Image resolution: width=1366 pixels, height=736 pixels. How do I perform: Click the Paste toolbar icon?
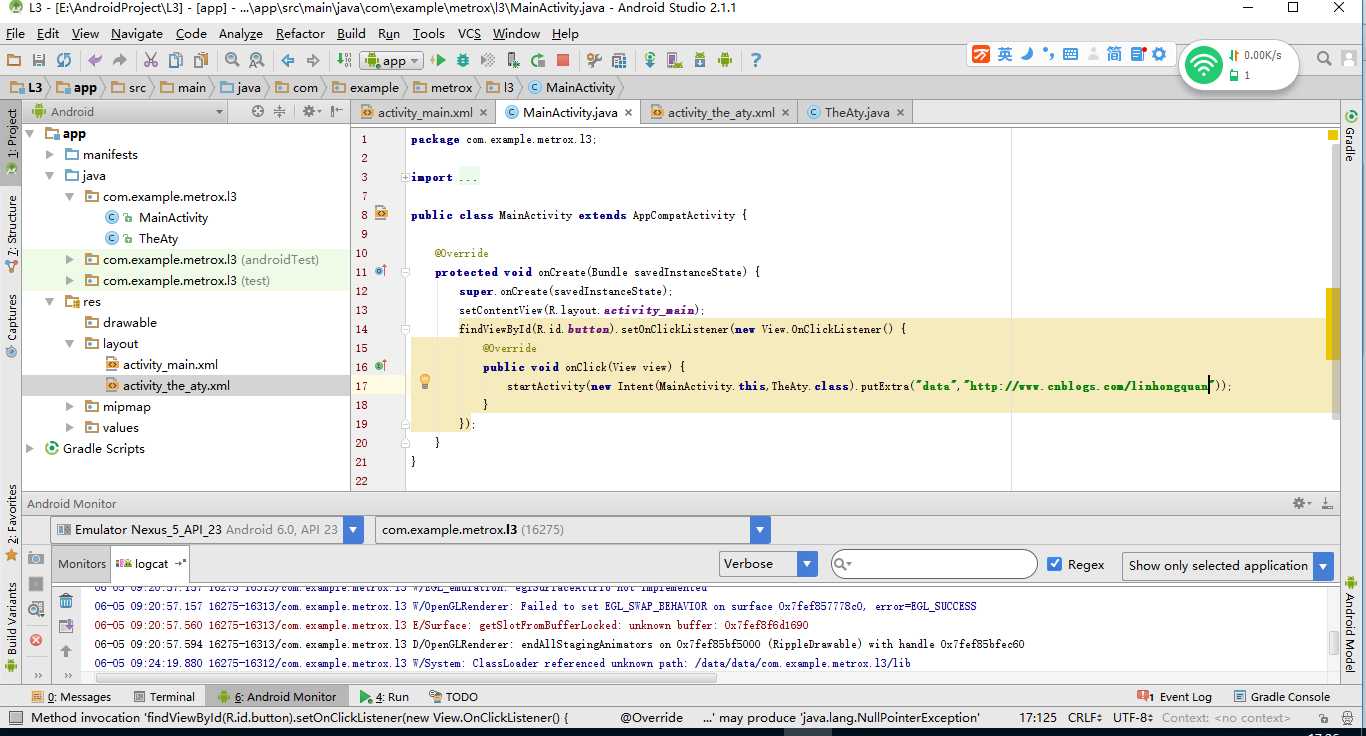200,60
